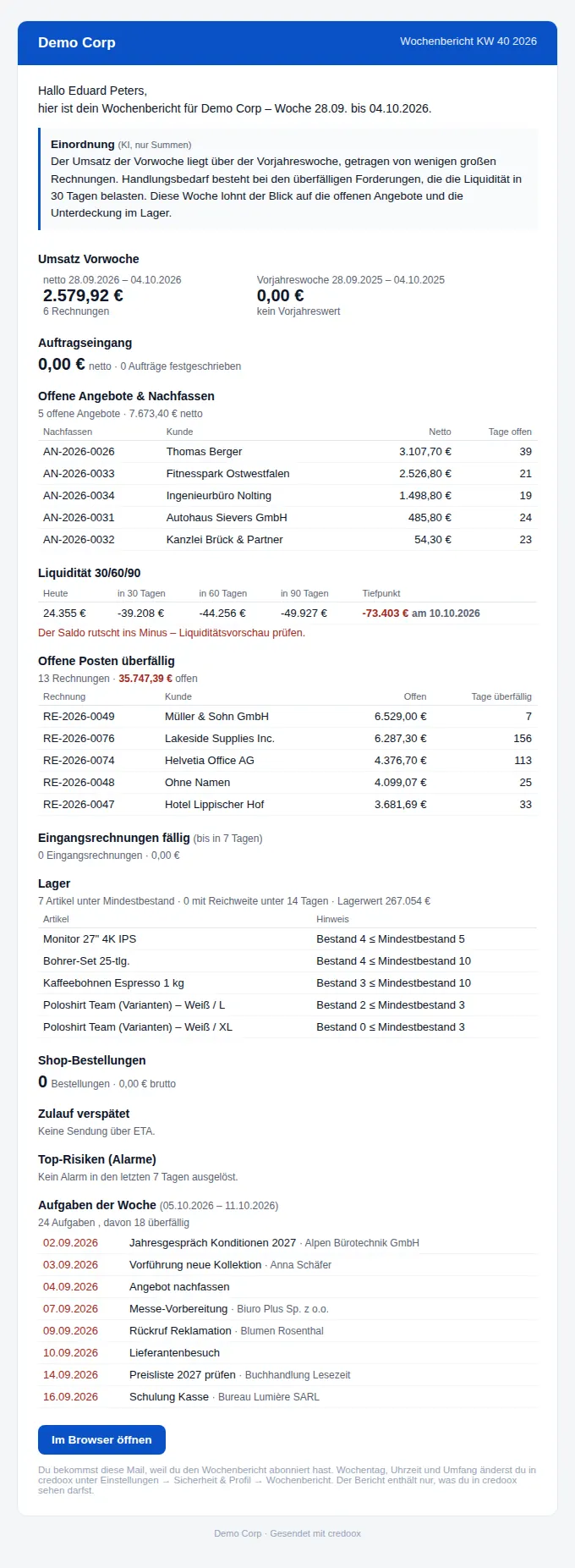
Task: Click the in 30 Tagen value -39.208 €
Action: (x=140, y=613)
